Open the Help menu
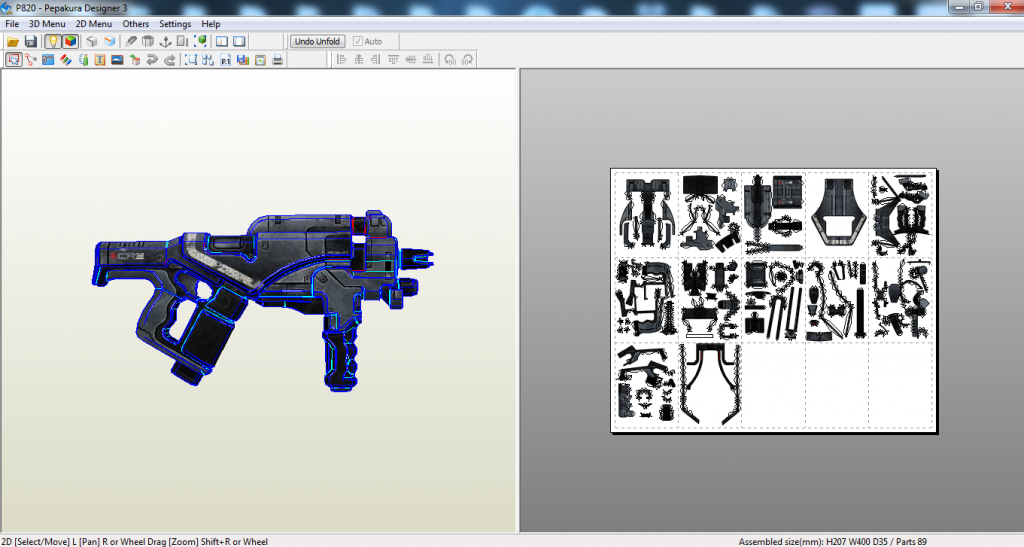1024x547 pixels. [x=210, y=23]
